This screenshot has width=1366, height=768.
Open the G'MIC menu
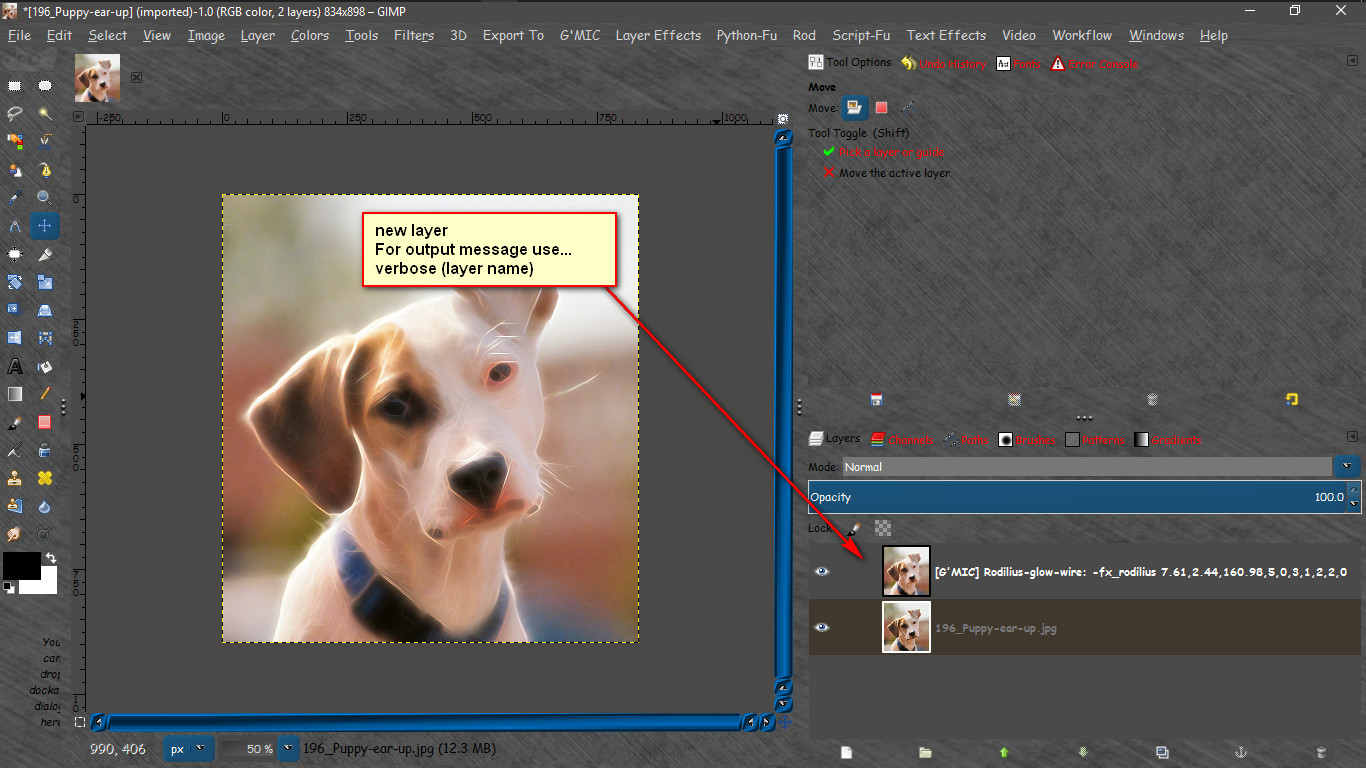(580, 35)
